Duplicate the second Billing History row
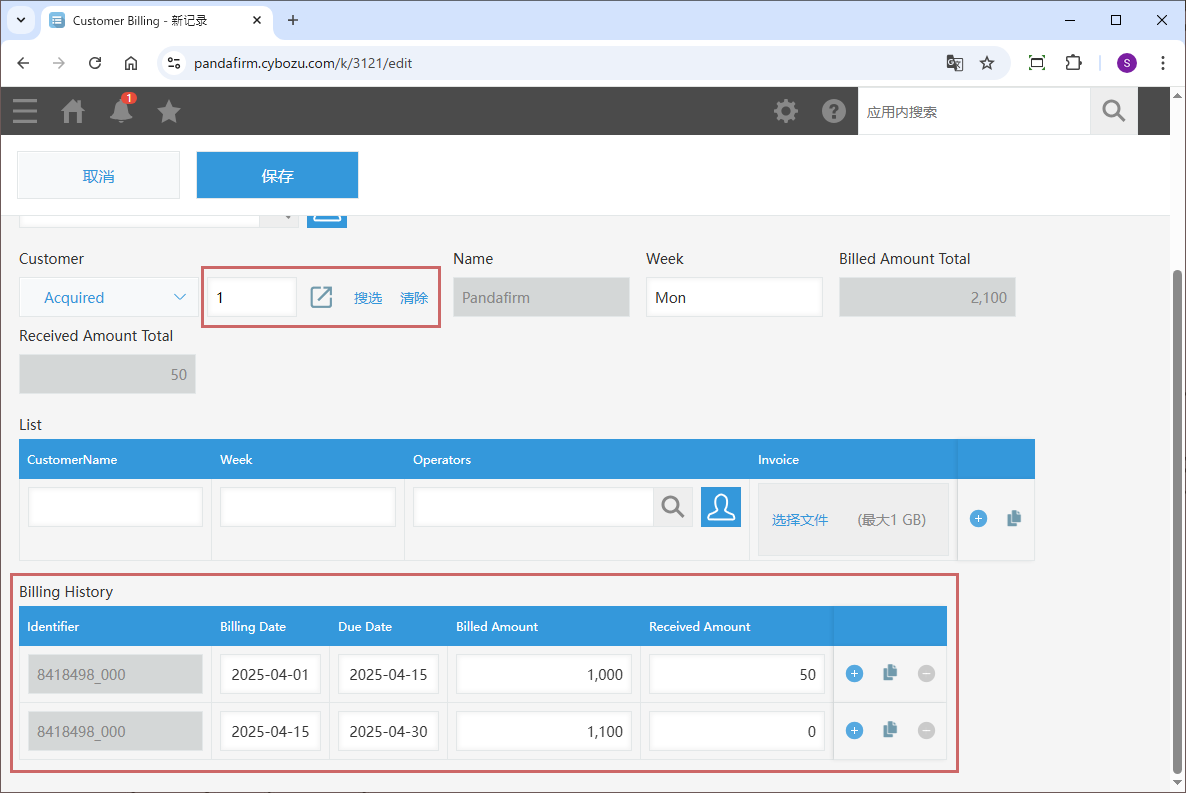This screenshot has width=1186, height=793. click(890, 731)
